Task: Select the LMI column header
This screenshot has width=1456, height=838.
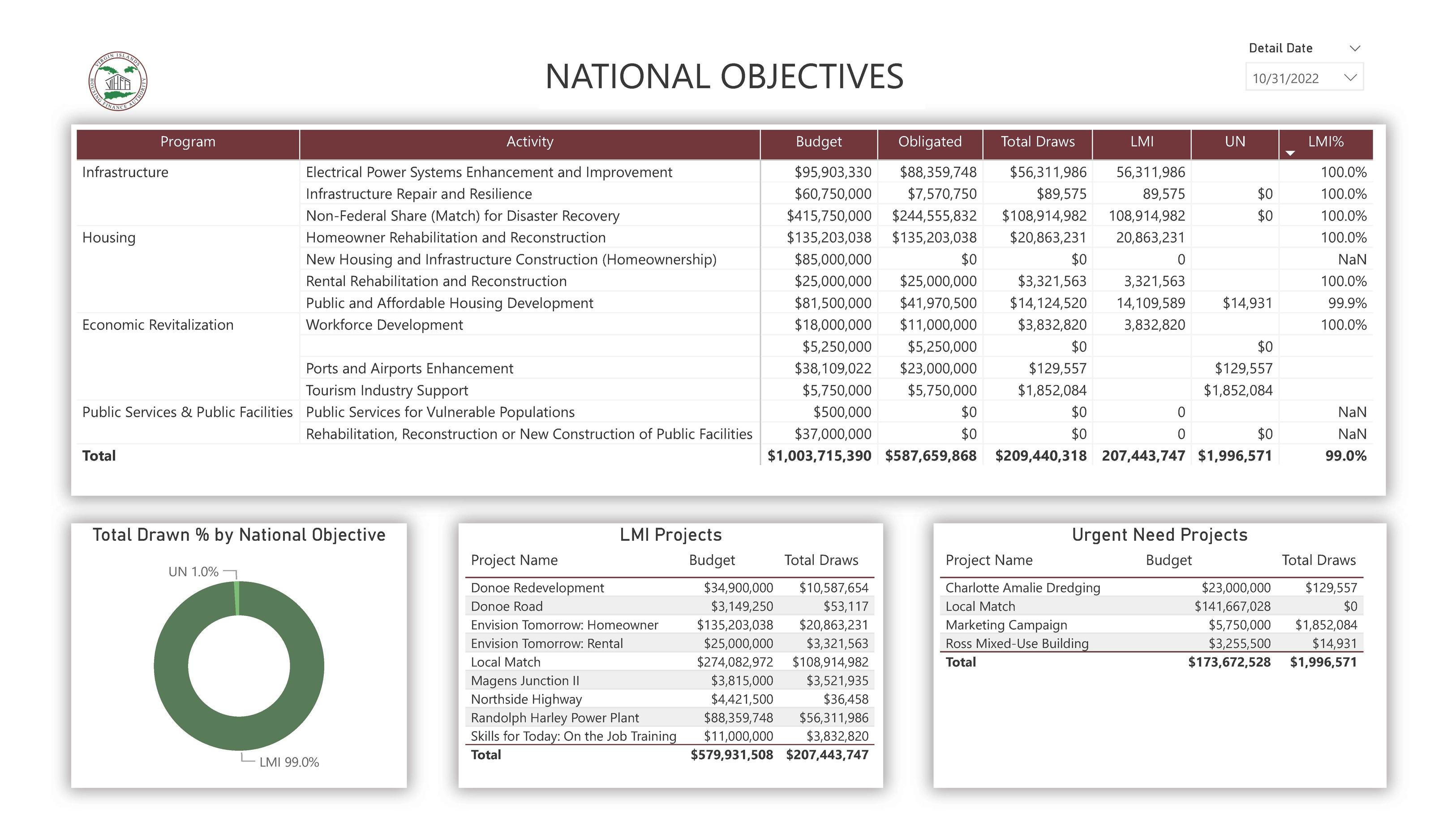Action: coord(1141,142)
